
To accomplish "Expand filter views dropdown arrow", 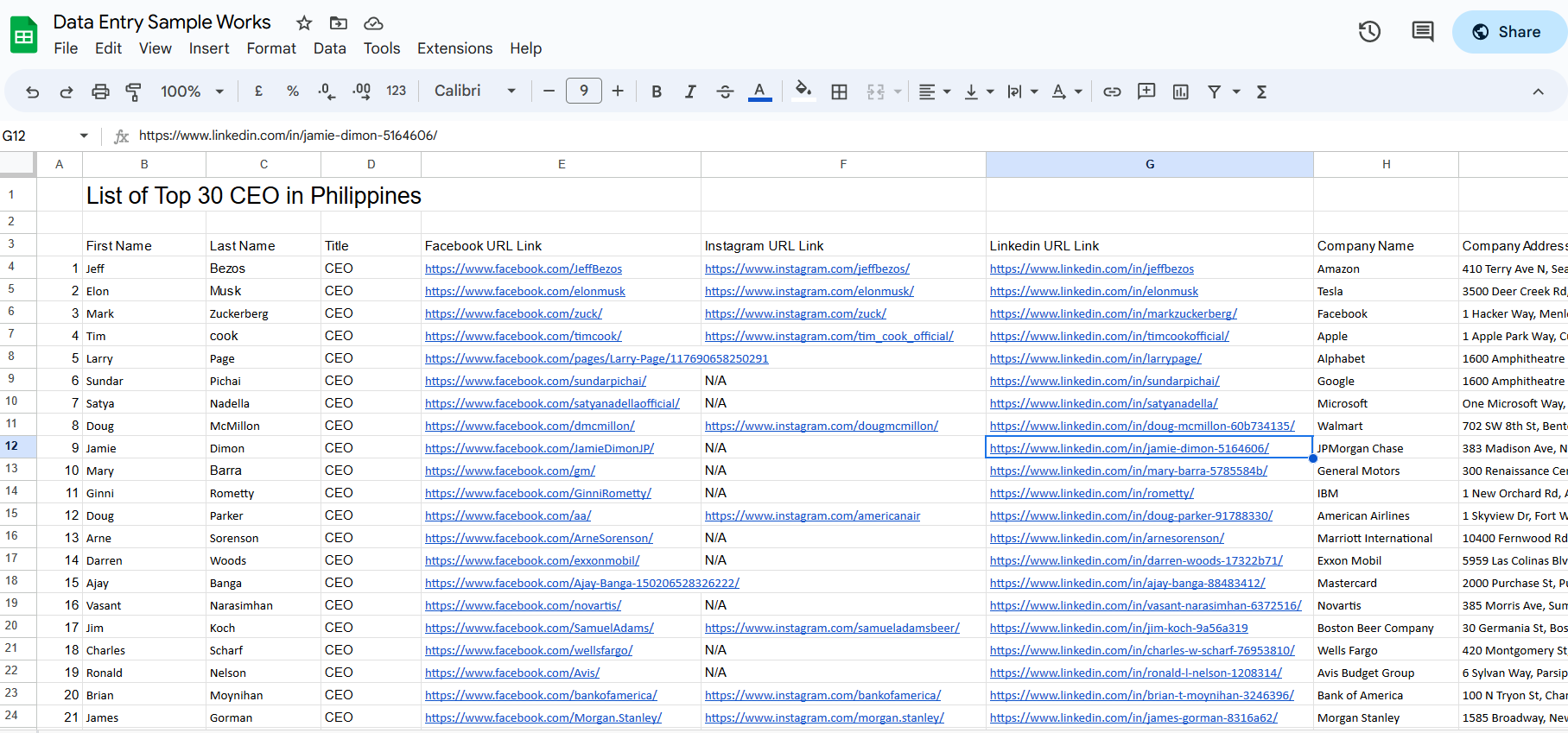I will tap(1236, 92).
